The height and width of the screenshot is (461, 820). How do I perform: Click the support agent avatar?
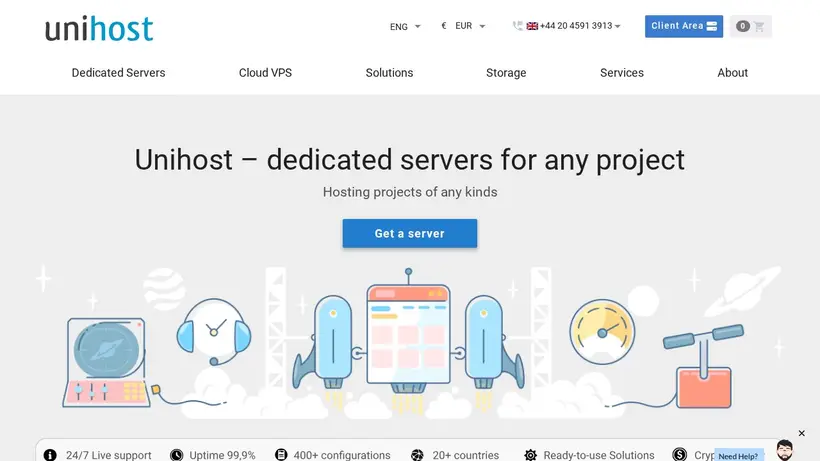point(784,450)
